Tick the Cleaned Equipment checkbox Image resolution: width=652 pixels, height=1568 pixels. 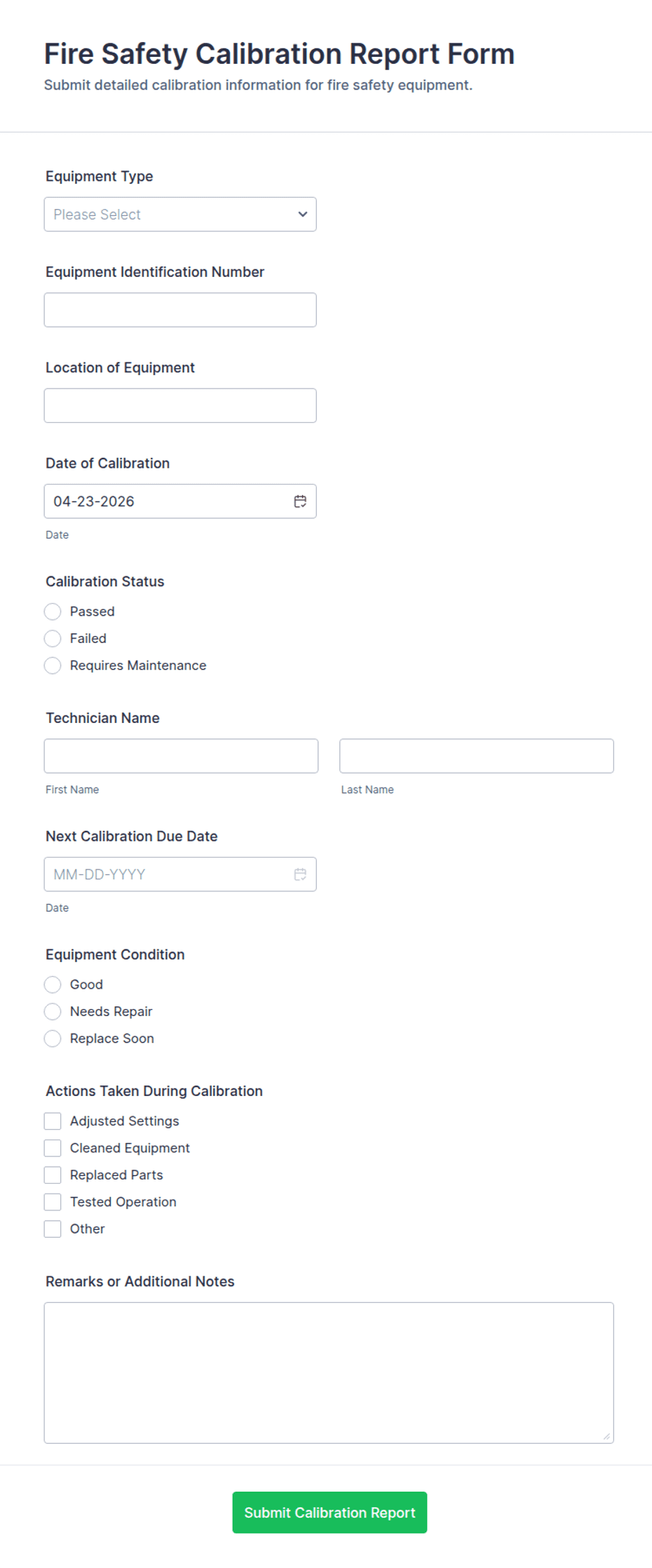53,1148
